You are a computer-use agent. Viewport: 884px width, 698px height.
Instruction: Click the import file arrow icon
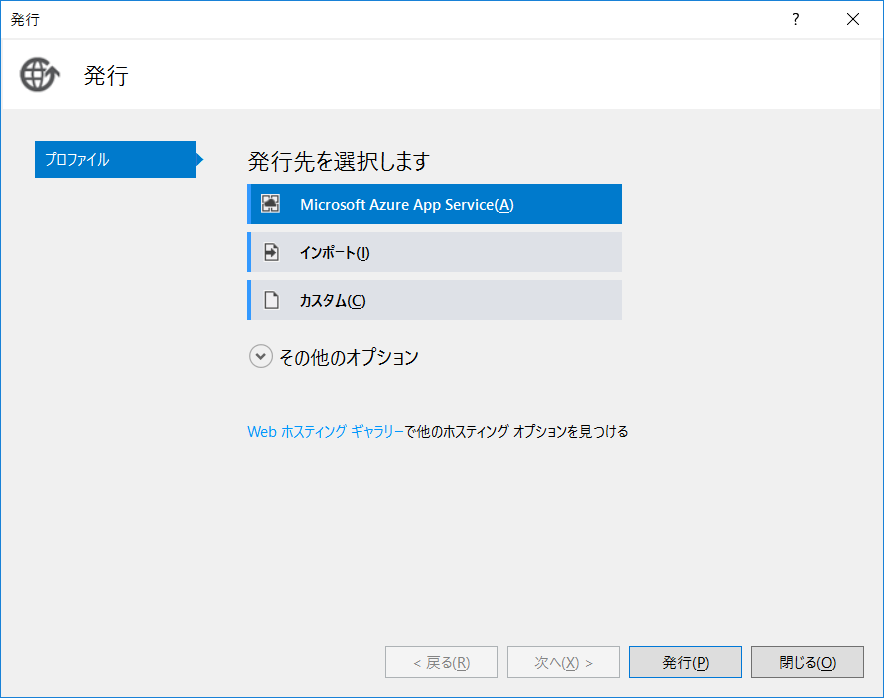point(271,252)
